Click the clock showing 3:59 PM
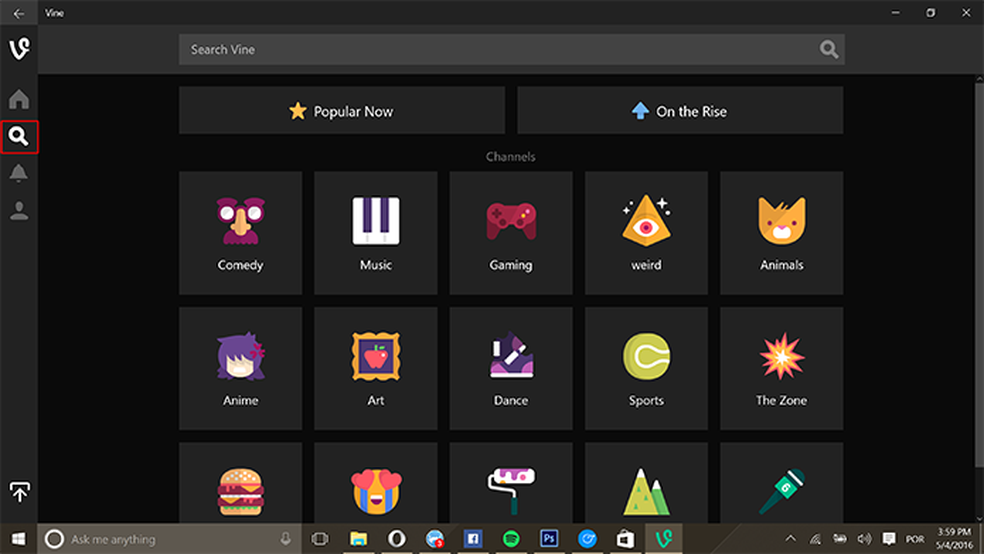 tap(954, 539)
